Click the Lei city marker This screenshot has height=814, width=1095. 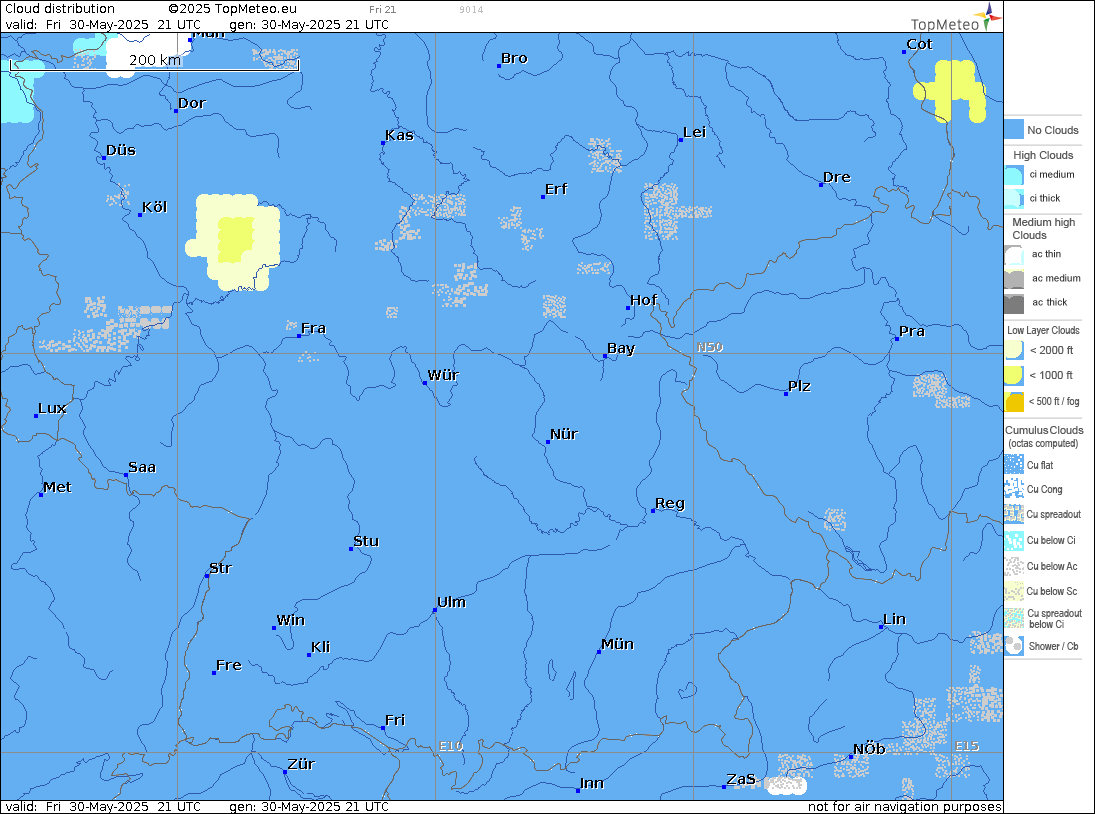(x=681, y=140)
